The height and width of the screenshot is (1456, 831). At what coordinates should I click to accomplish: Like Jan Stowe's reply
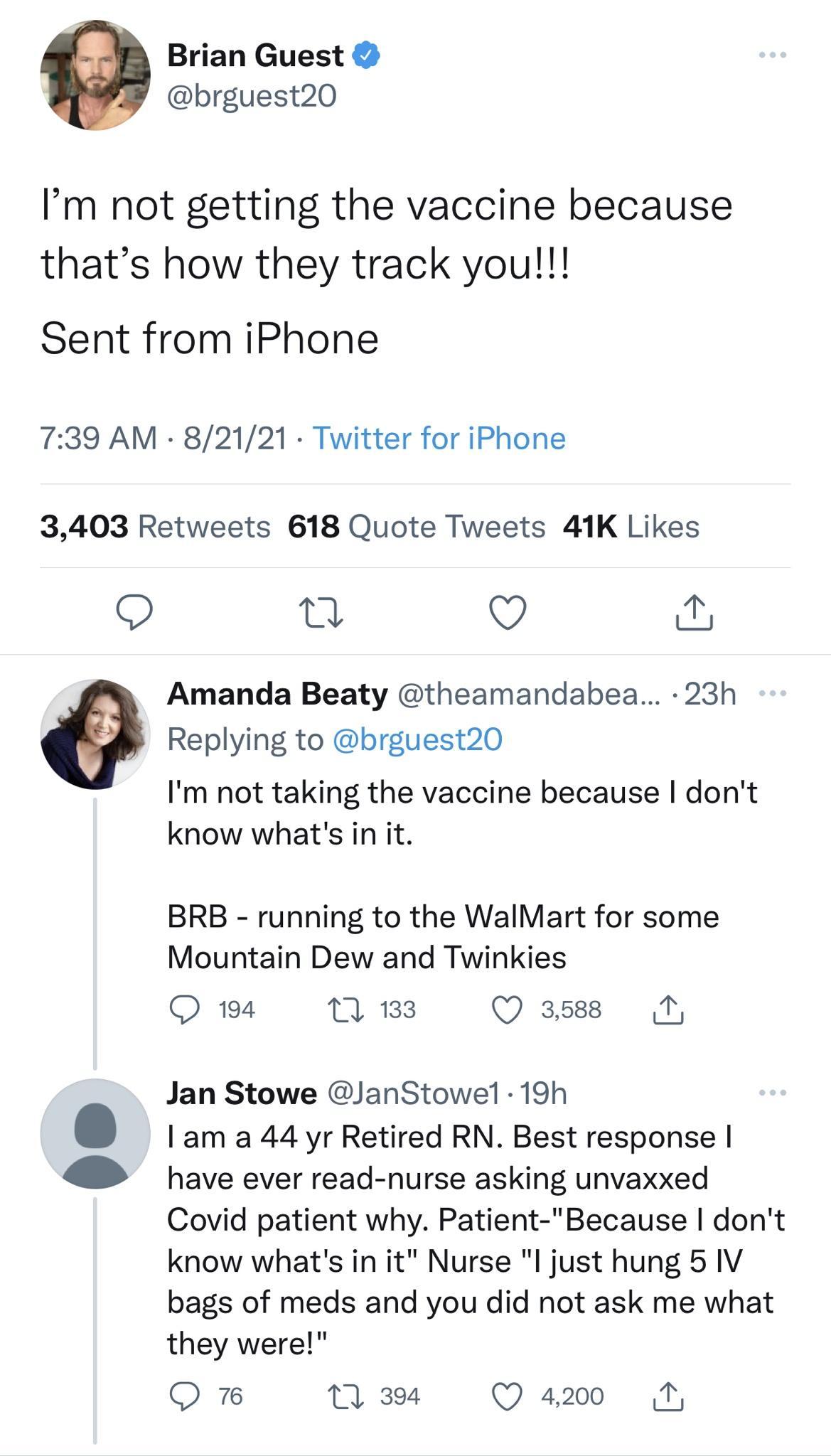508,1396
